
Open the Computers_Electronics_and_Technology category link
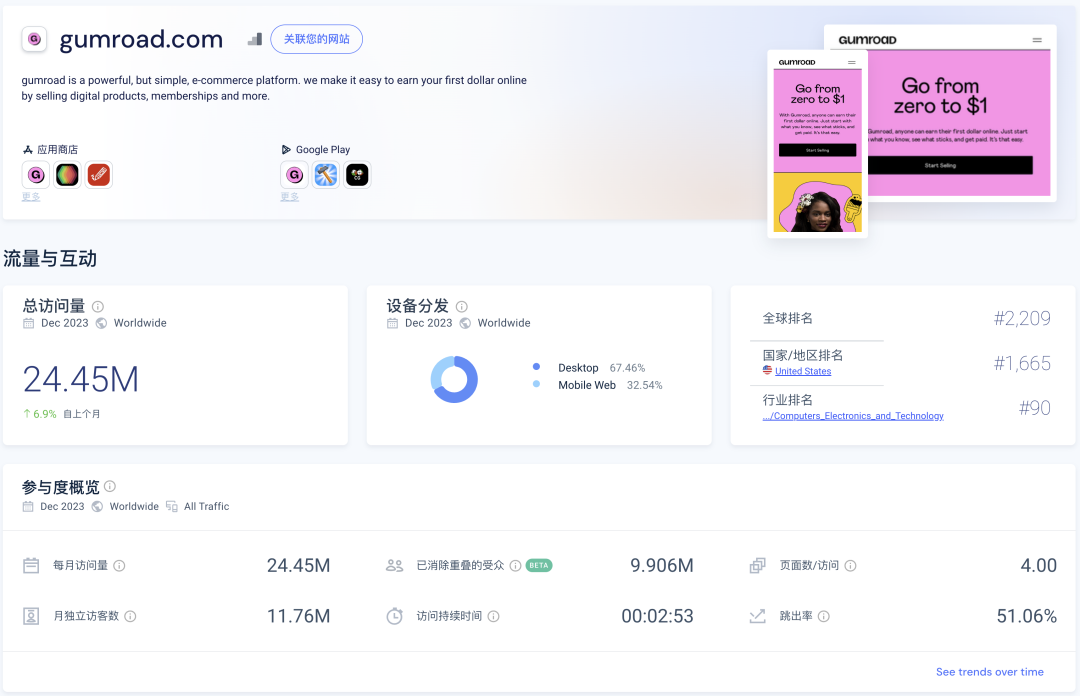click(853, 416)
